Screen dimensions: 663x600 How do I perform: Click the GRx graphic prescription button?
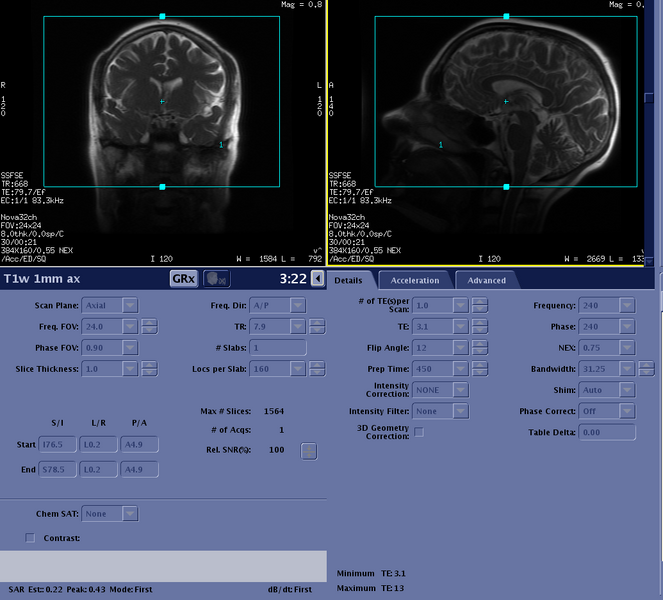(184, 279)
